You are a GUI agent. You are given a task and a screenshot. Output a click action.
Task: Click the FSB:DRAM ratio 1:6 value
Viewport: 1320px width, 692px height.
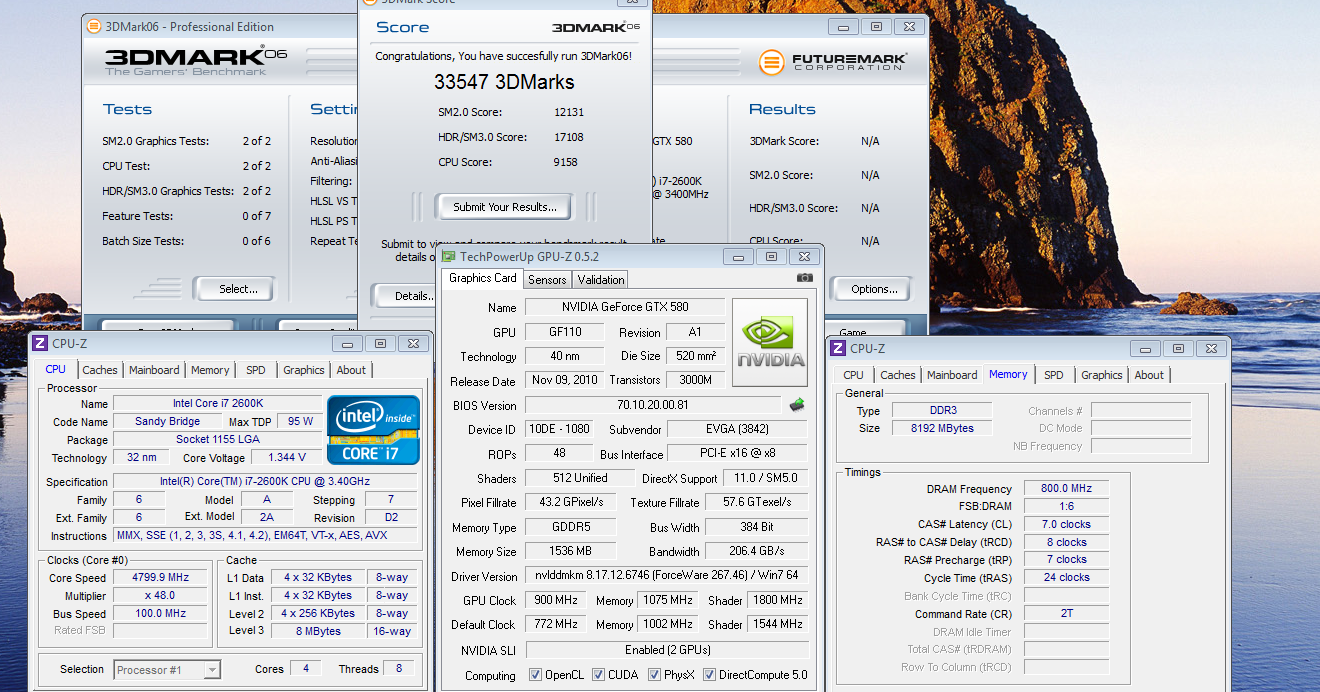pos(1066,506)
